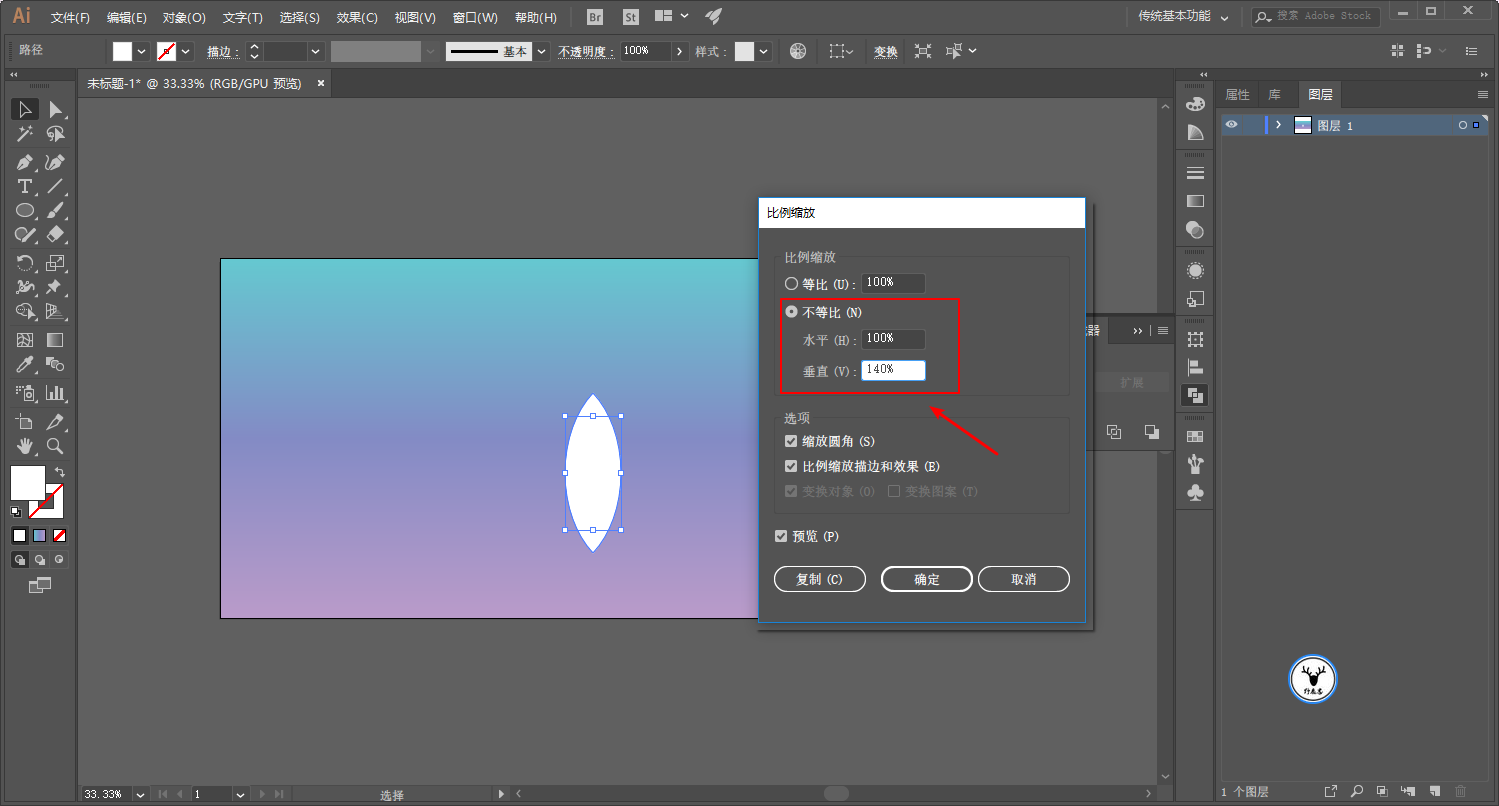Viewport: 1499px width, 806px height.
Task: Click the 水平 (H) input field
Action: pos(894,339)
